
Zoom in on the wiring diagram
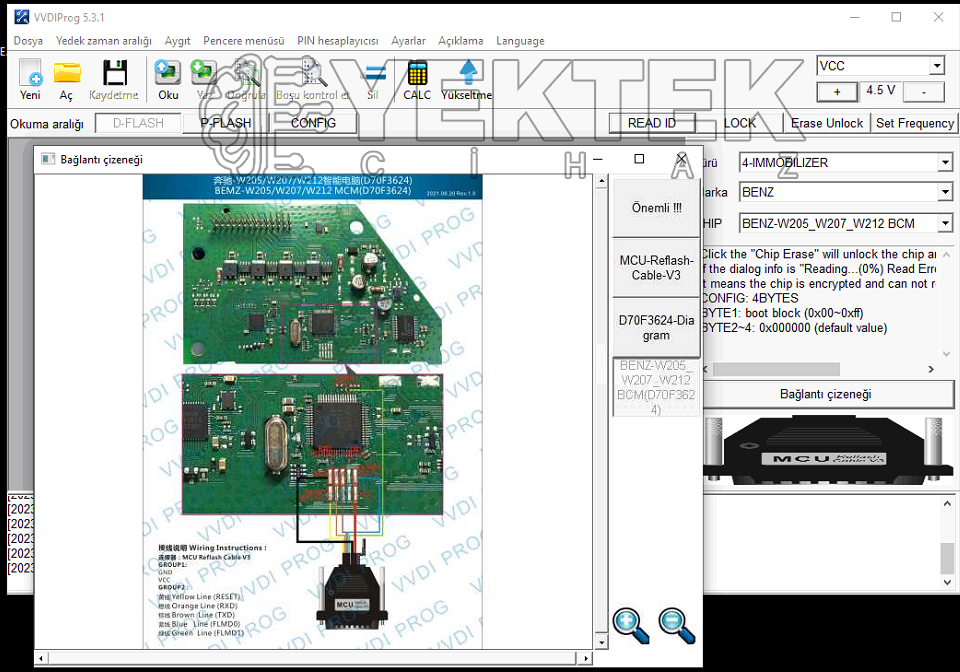(x=631, y=625)
